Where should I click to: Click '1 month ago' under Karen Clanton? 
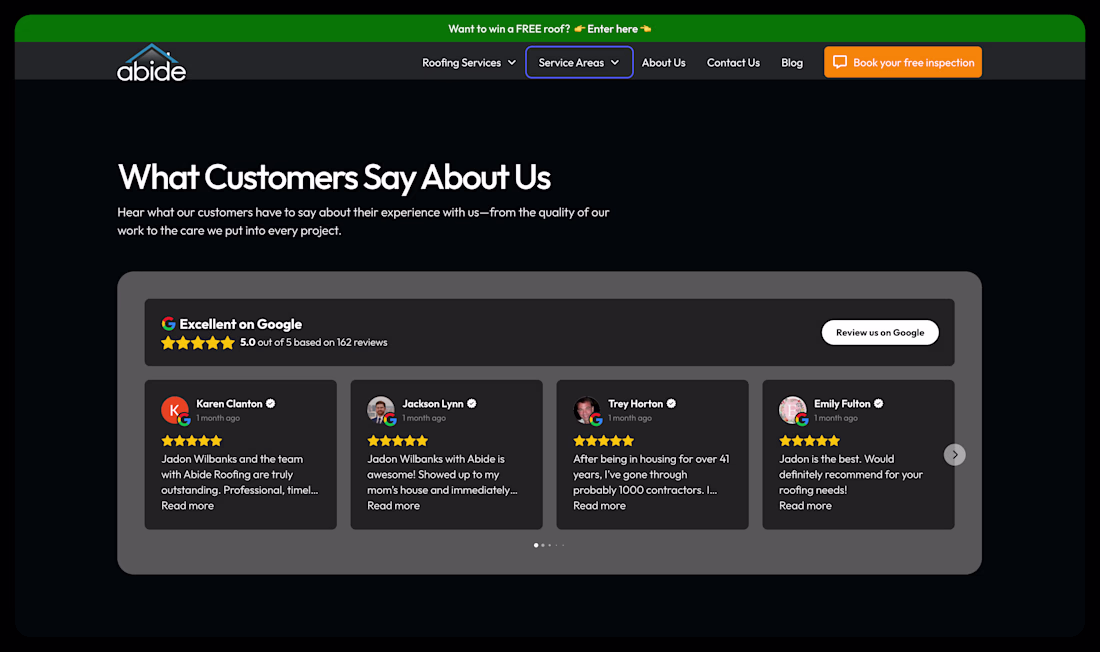[218, 418]
